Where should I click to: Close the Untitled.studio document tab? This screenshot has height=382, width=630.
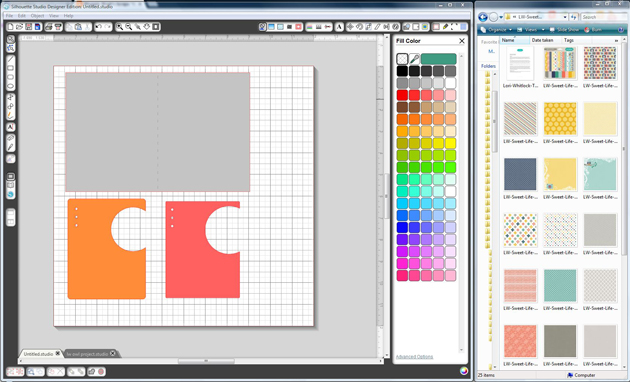point(58,353)
